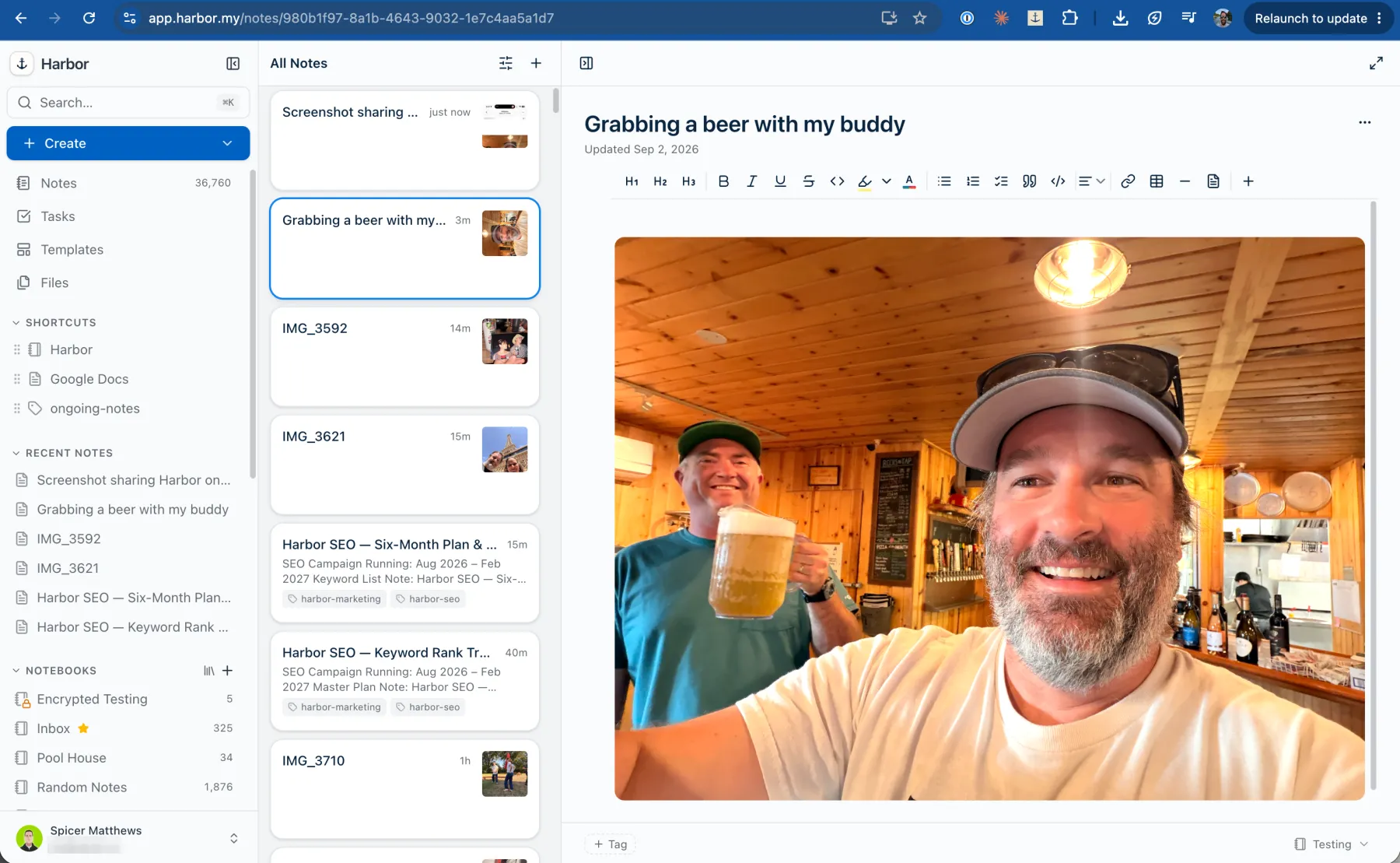Add a new note in All Notes
This screenshot has height=863, width=1400.
tap(536, 63)
